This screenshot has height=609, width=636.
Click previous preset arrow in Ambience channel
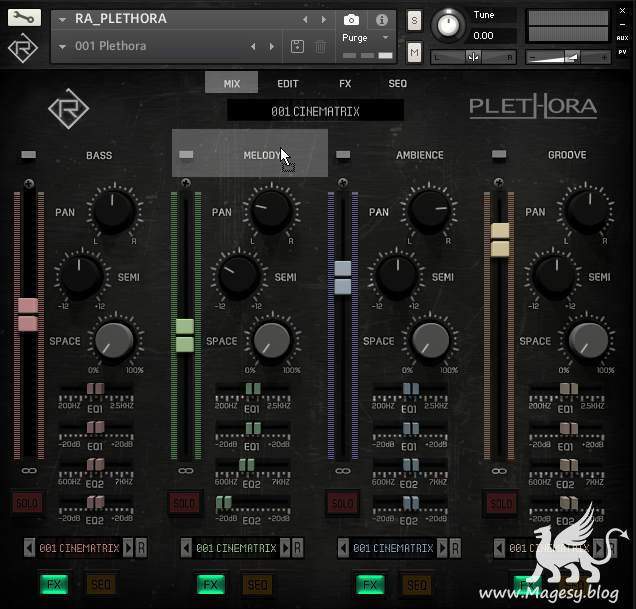coord(343,548)
